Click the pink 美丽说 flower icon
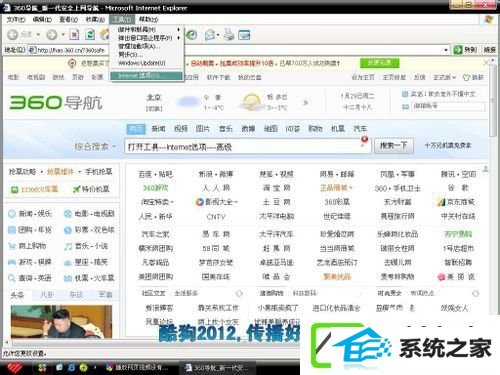 (441, 277)
